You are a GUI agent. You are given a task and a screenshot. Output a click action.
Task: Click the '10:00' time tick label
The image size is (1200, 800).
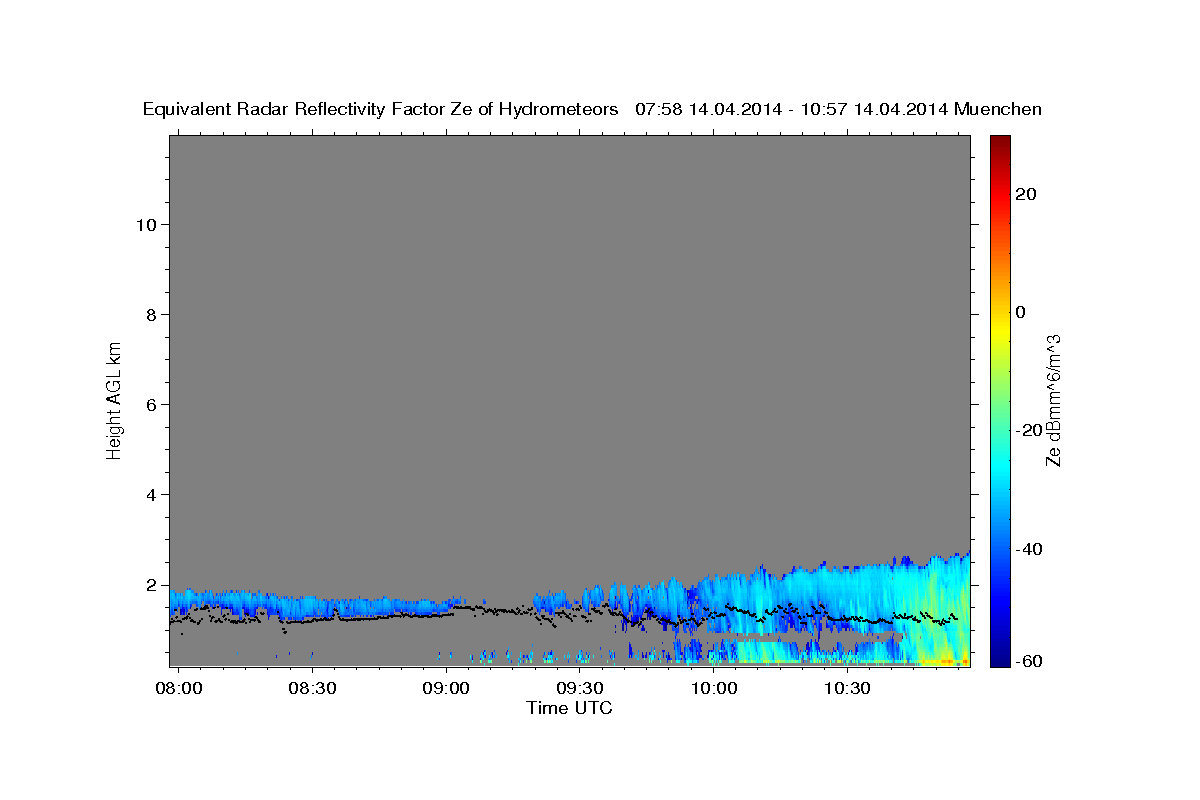(714, 688)
